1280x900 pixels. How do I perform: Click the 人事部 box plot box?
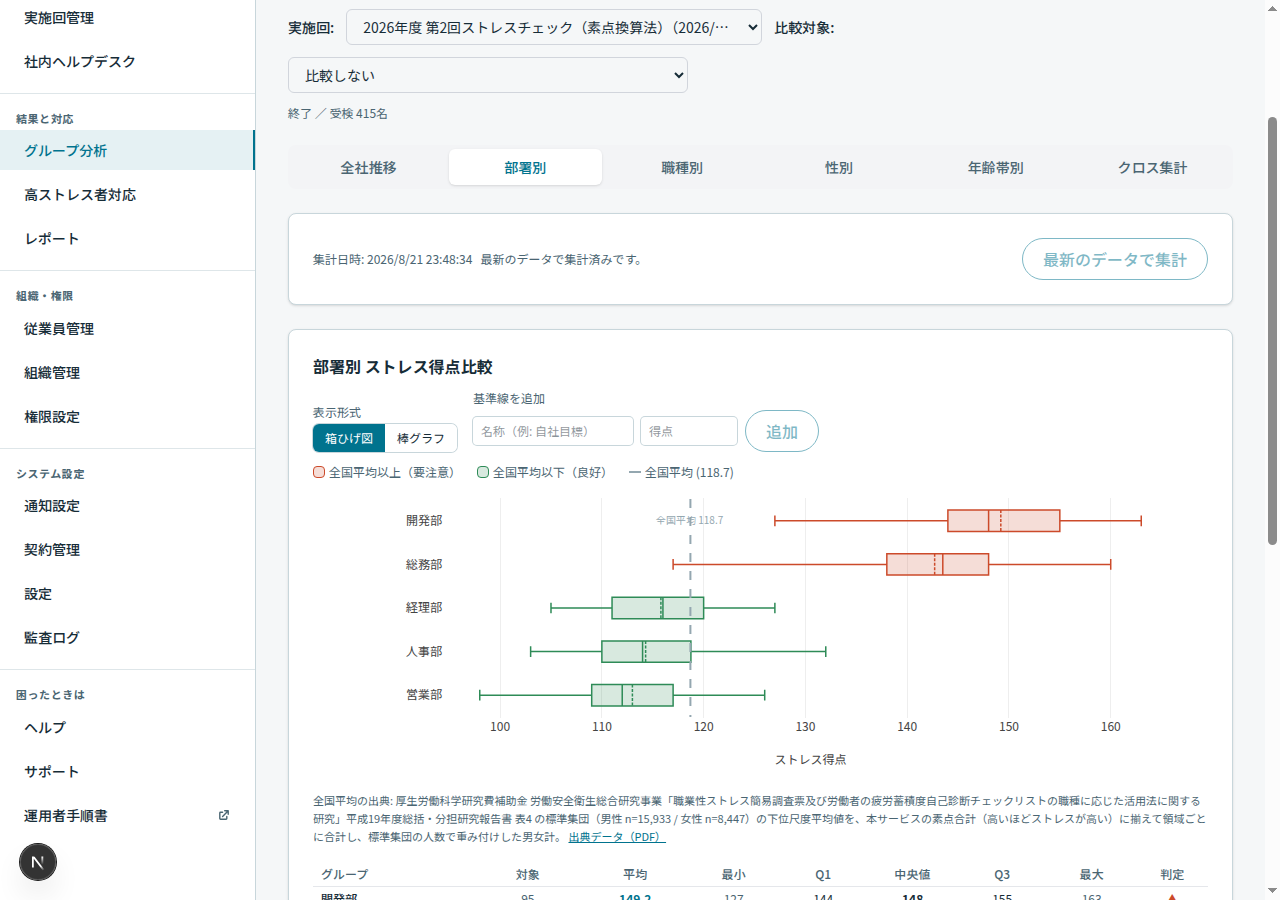point(646,651)
